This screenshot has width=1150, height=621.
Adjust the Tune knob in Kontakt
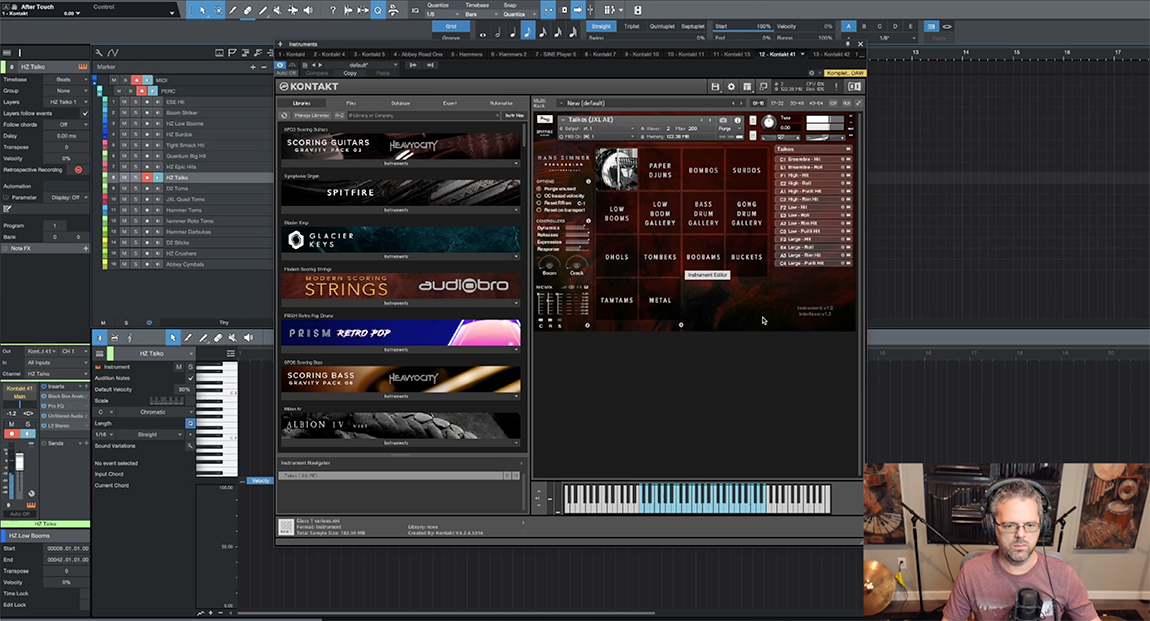tap(769, 122)
